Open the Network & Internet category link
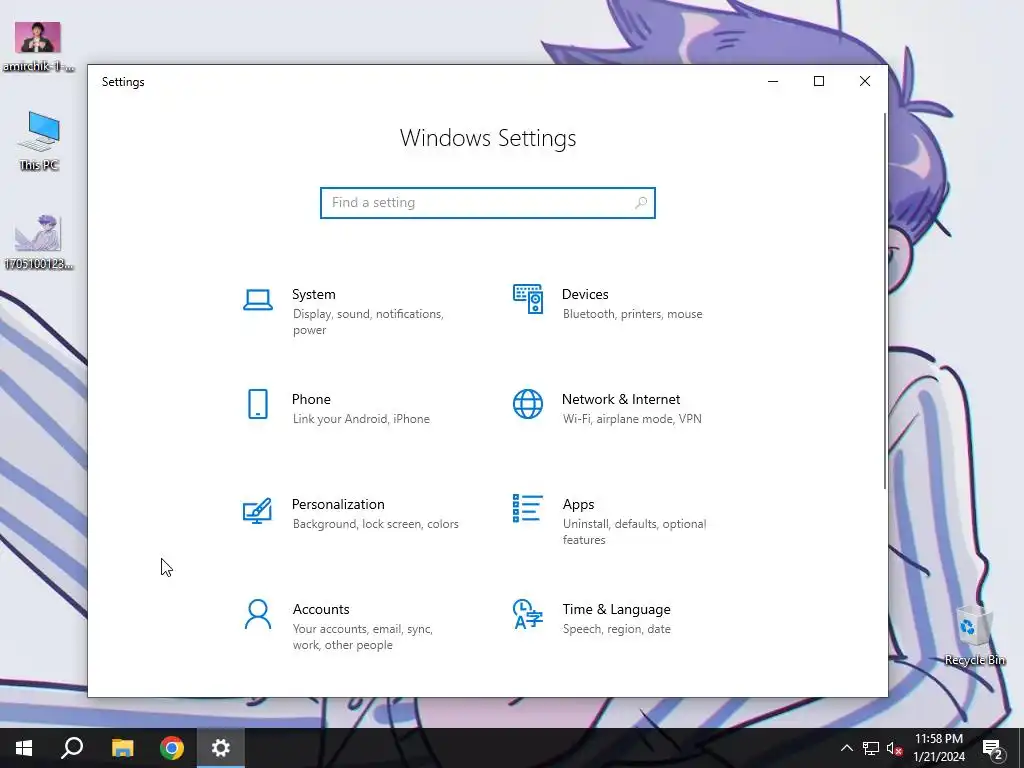The image size is (1024, 768). tap(621, 400)
